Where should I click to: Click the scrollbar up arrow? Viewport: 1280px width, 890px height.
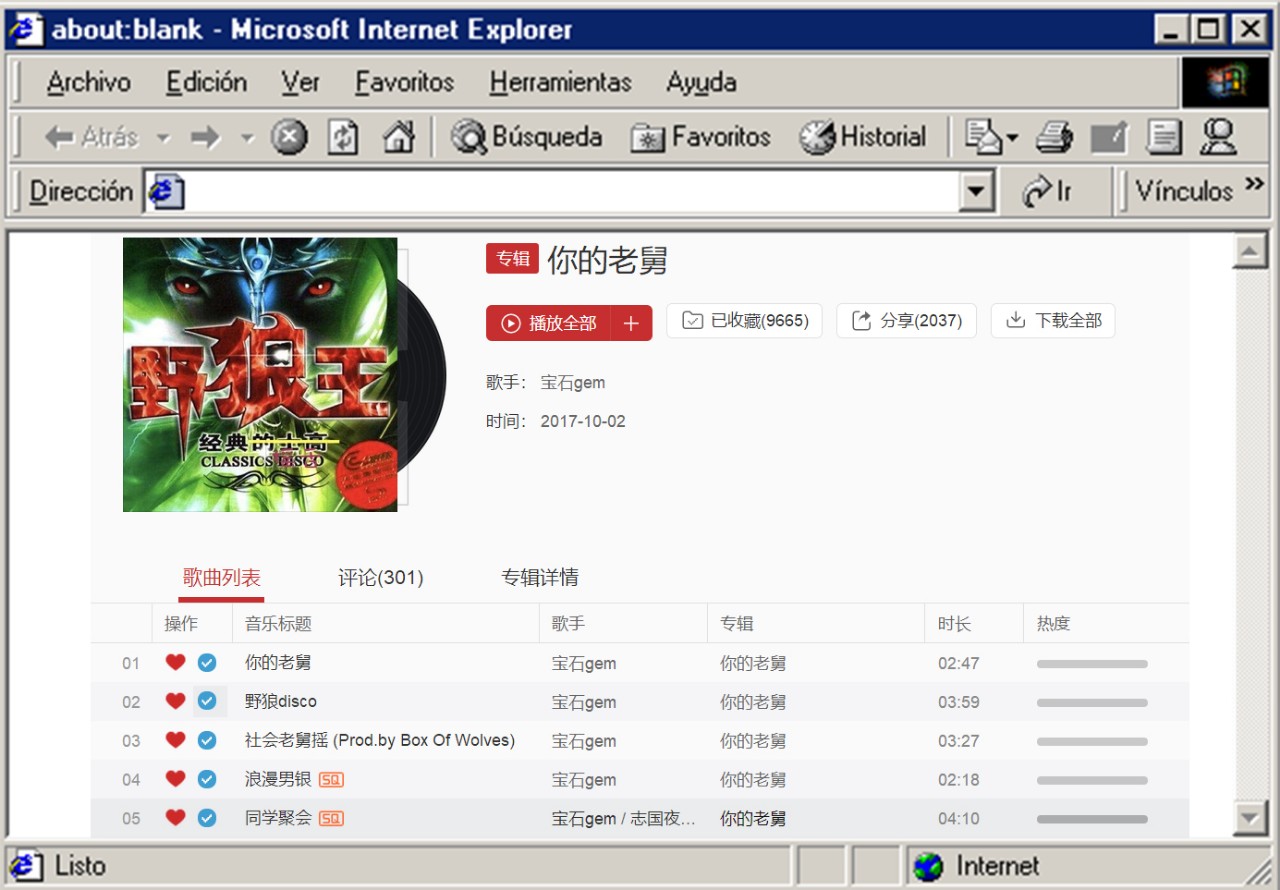(x=1251, y=251)
